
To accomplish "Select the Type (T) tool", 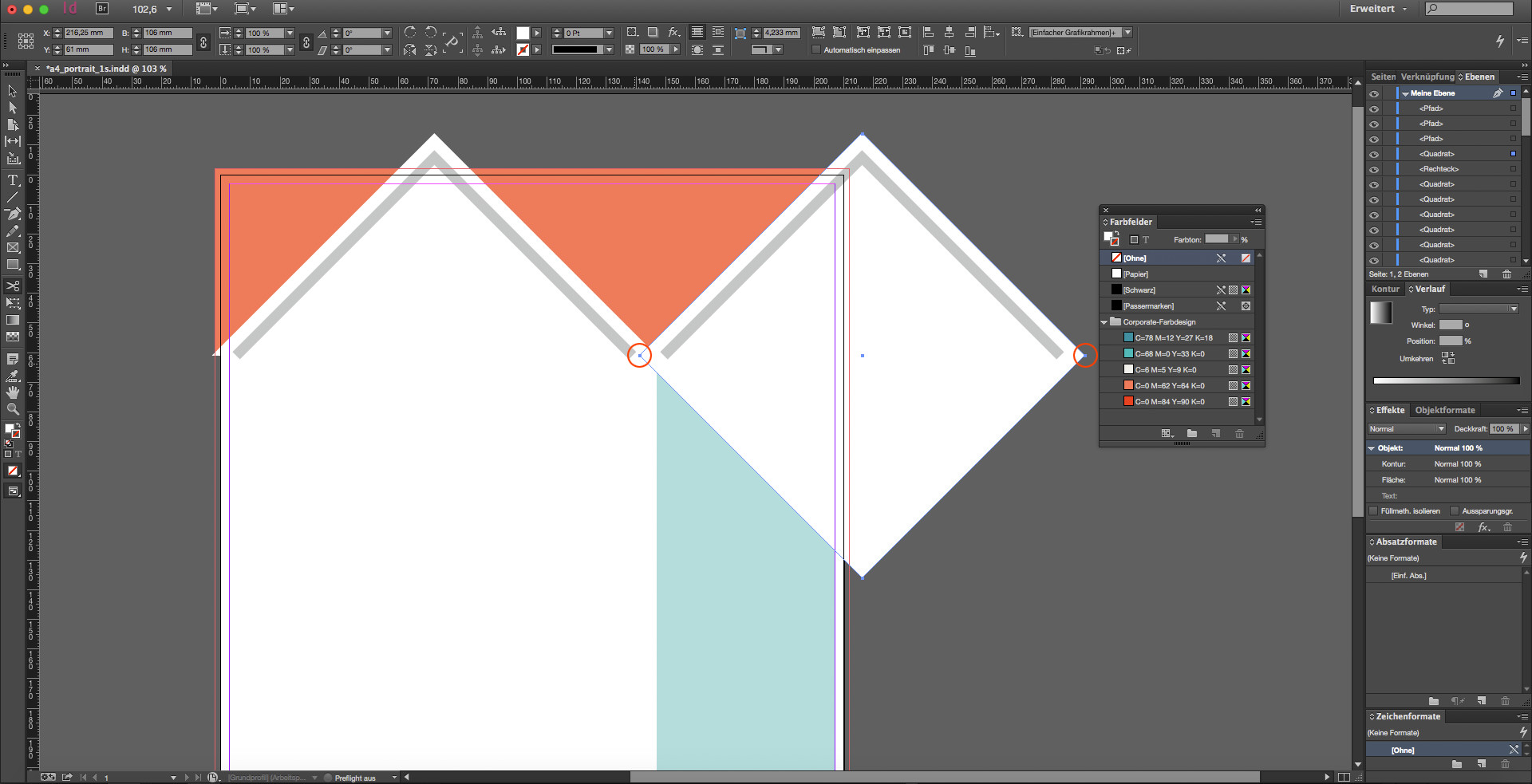I will point(13,180).
